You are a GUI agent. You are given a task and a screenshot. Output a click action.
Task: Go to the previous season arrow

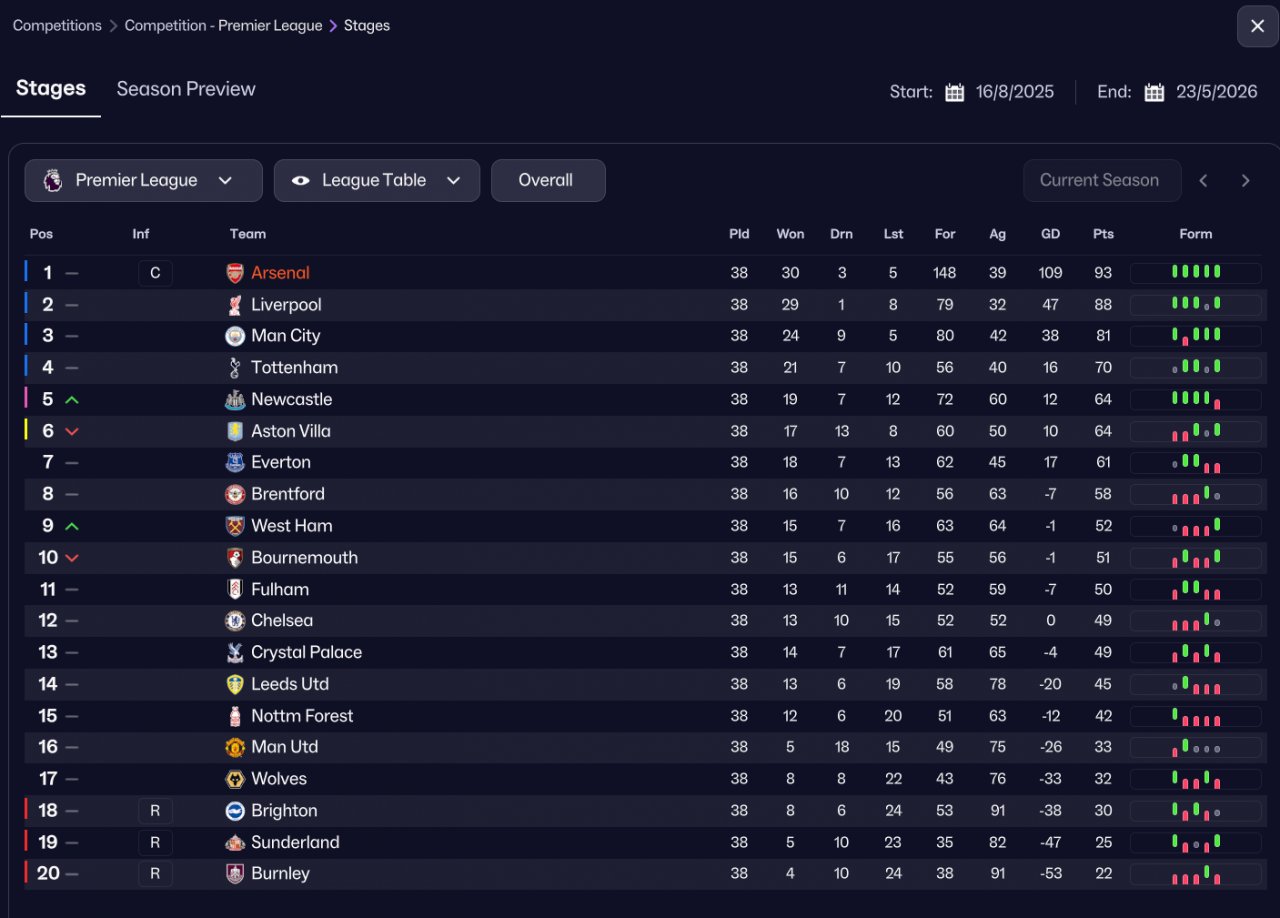point(1204,181)
